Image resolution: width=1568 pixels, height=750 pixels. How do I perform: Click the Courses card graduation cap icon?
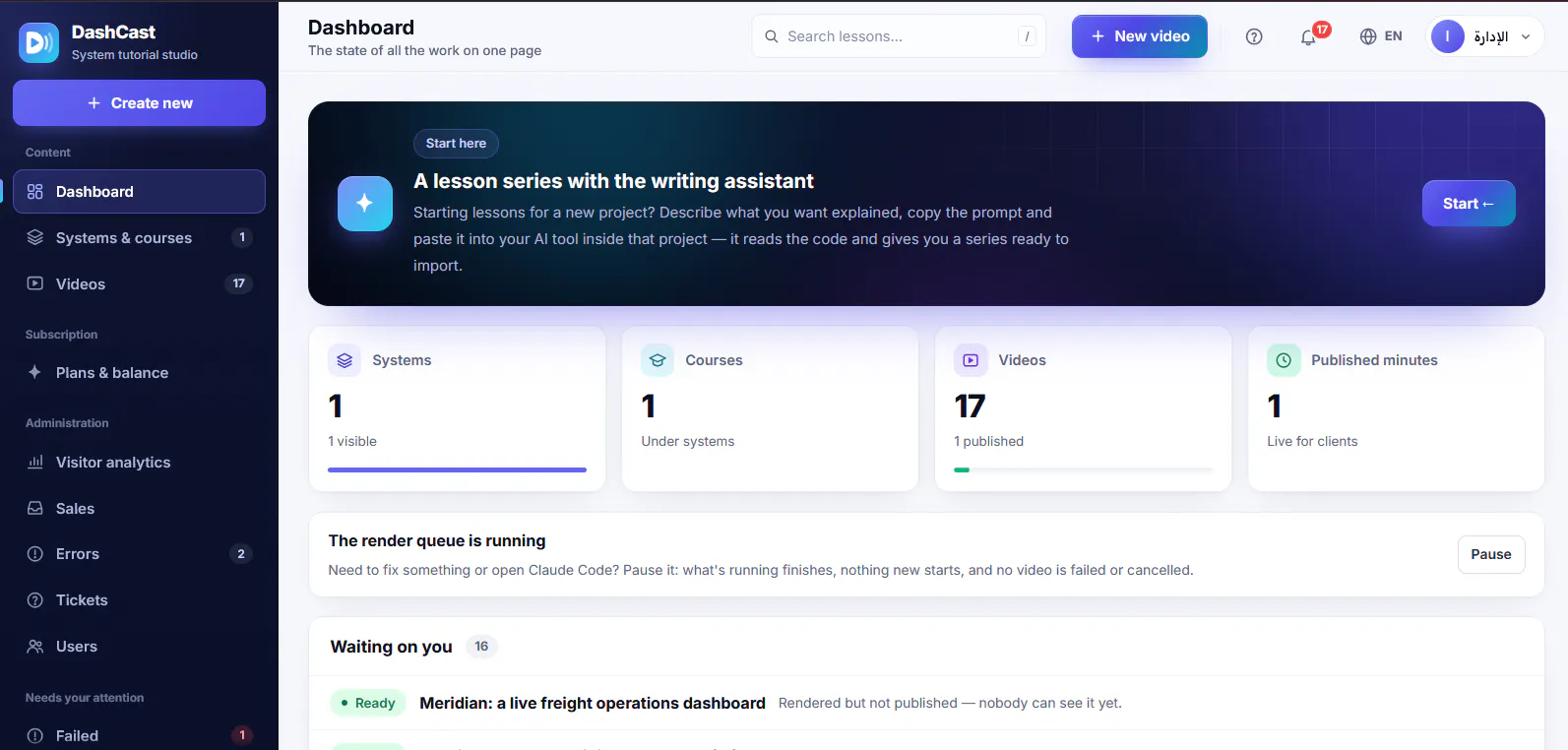point(658,360)
